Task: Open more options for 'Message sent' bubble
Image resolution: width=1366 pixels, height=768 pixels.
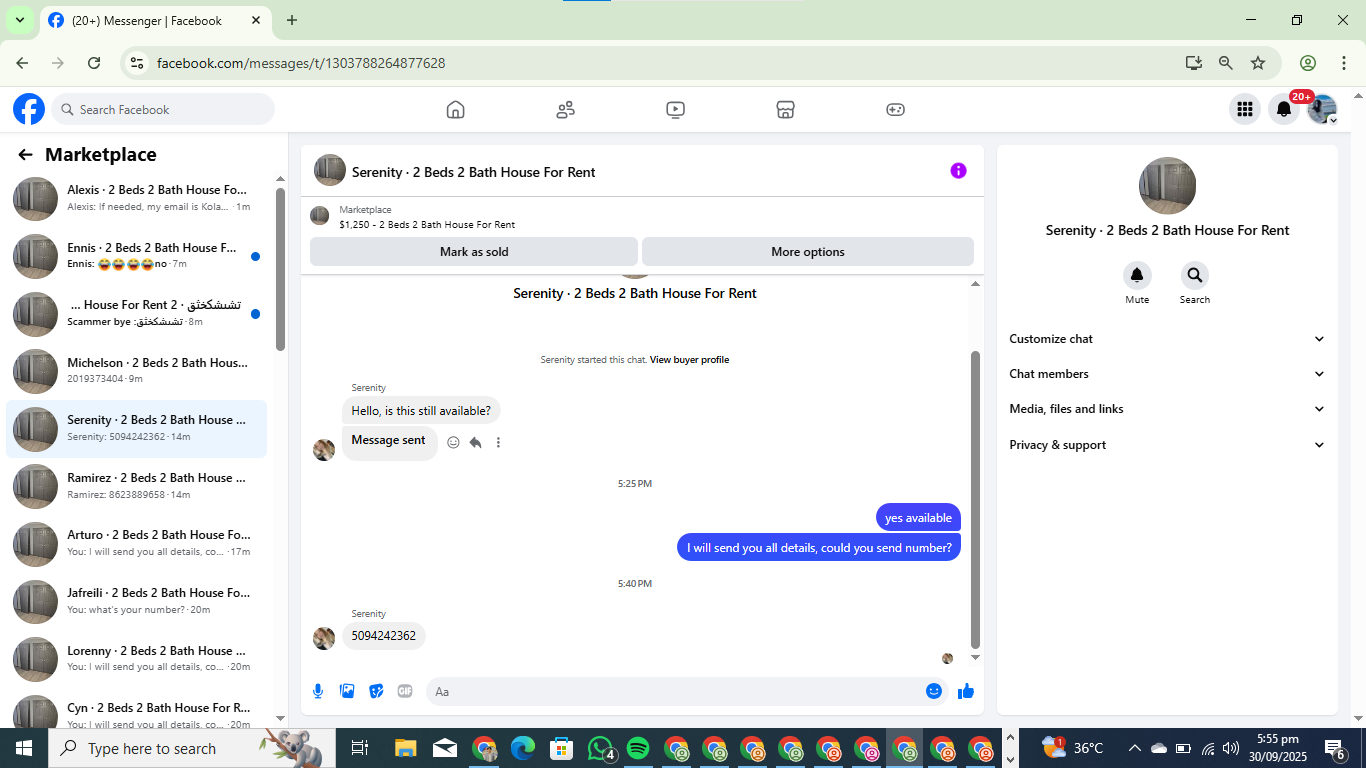Action: (x=498, y=442)
